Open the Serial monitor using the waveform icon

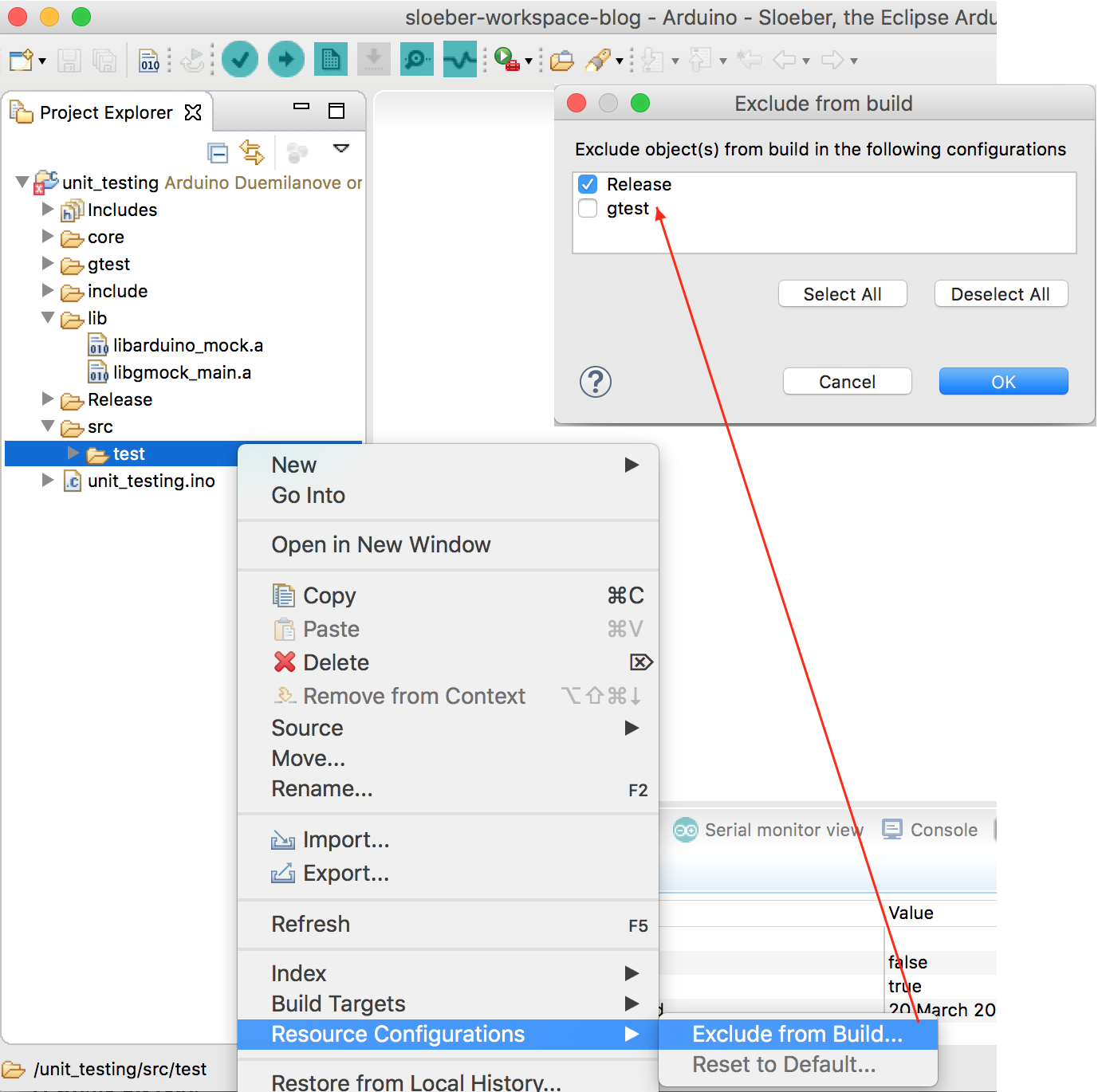[x=459, y=59]
